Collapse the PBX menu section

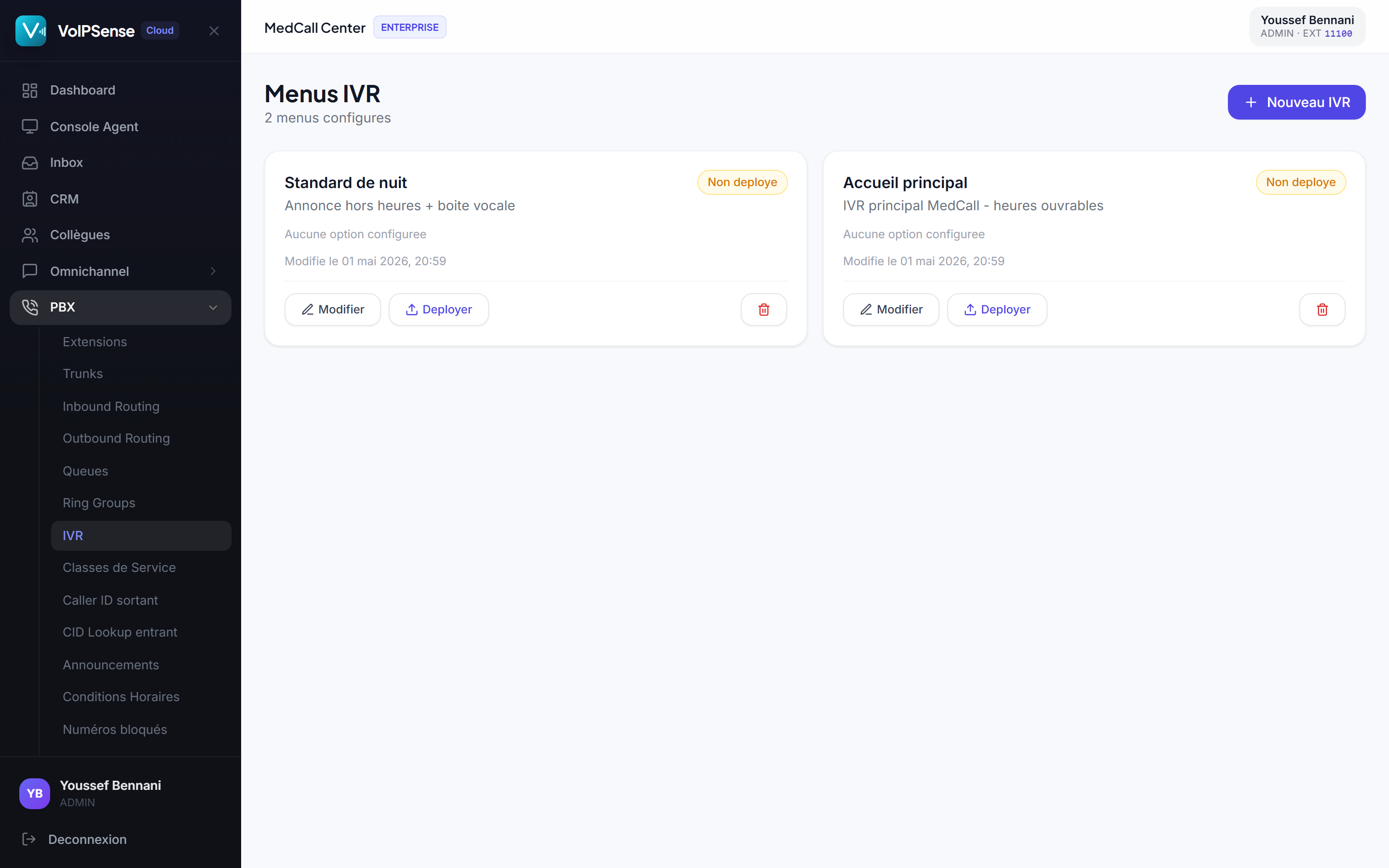(x=213, y=307)
